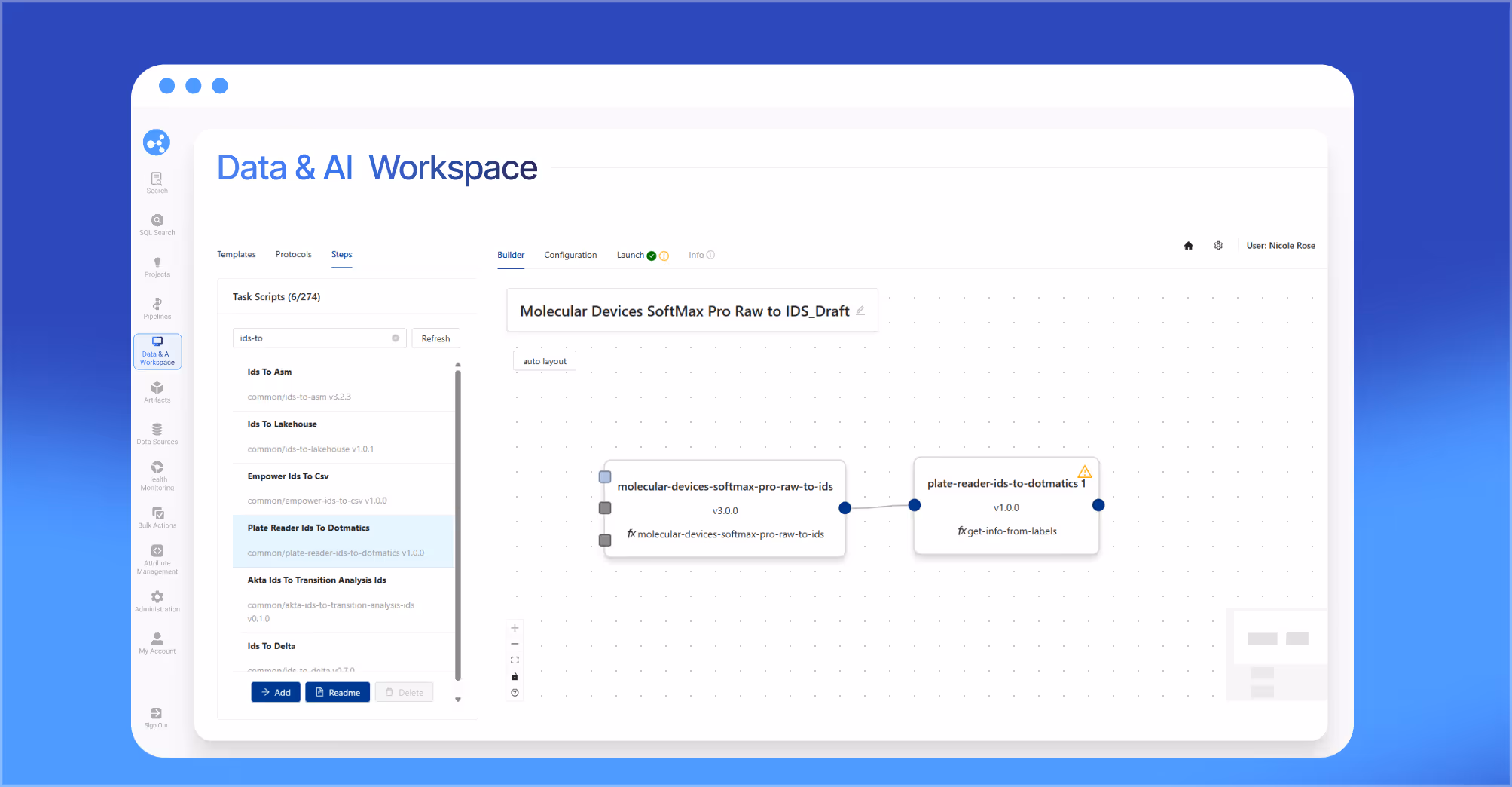Open the Search sidebar icon
Viewport: 1512px width, 787px height.
(x=157, y=182)
